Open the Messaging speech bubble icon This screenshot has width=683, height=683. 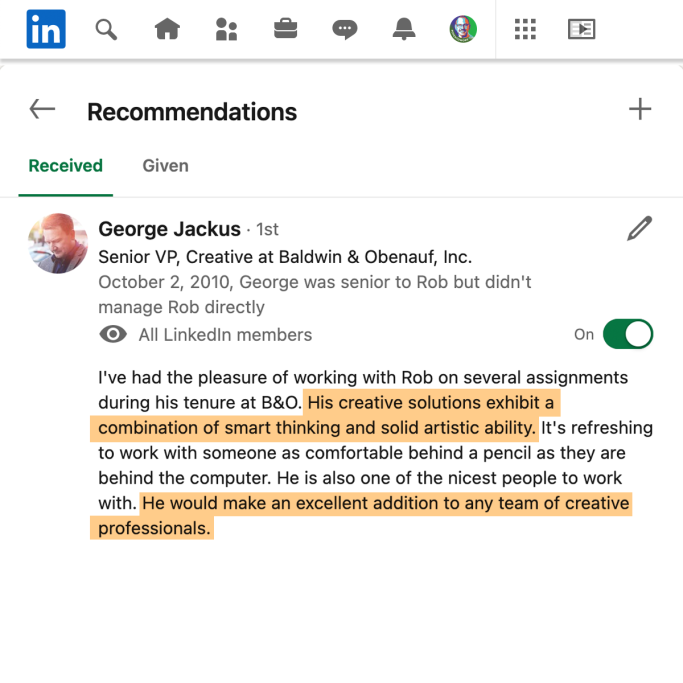point(345,30)
